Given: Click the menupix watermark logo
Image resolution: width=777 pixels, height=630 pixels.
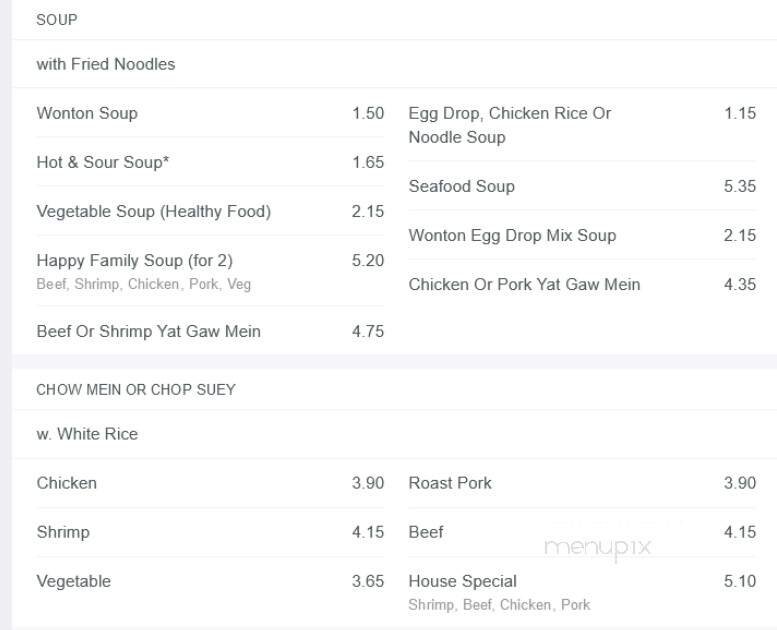Looking at the screenshot, I should click(x=597, y=547).
